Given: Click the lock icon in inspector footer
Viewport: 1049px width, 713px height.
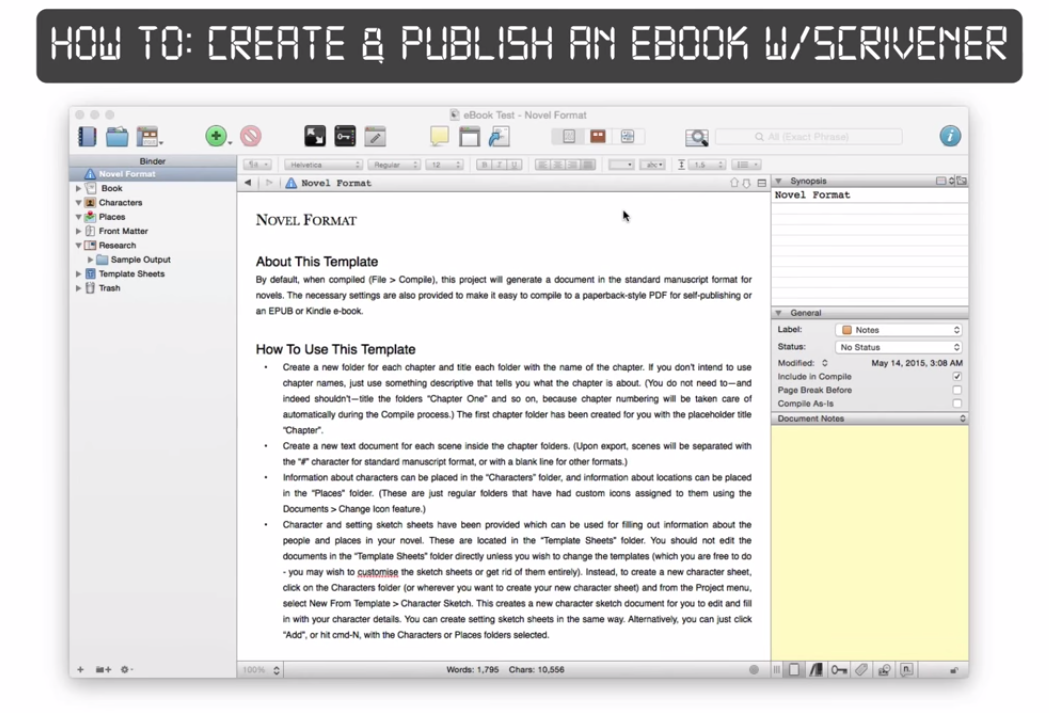Looking at the screenshot, I should point(954,670).
